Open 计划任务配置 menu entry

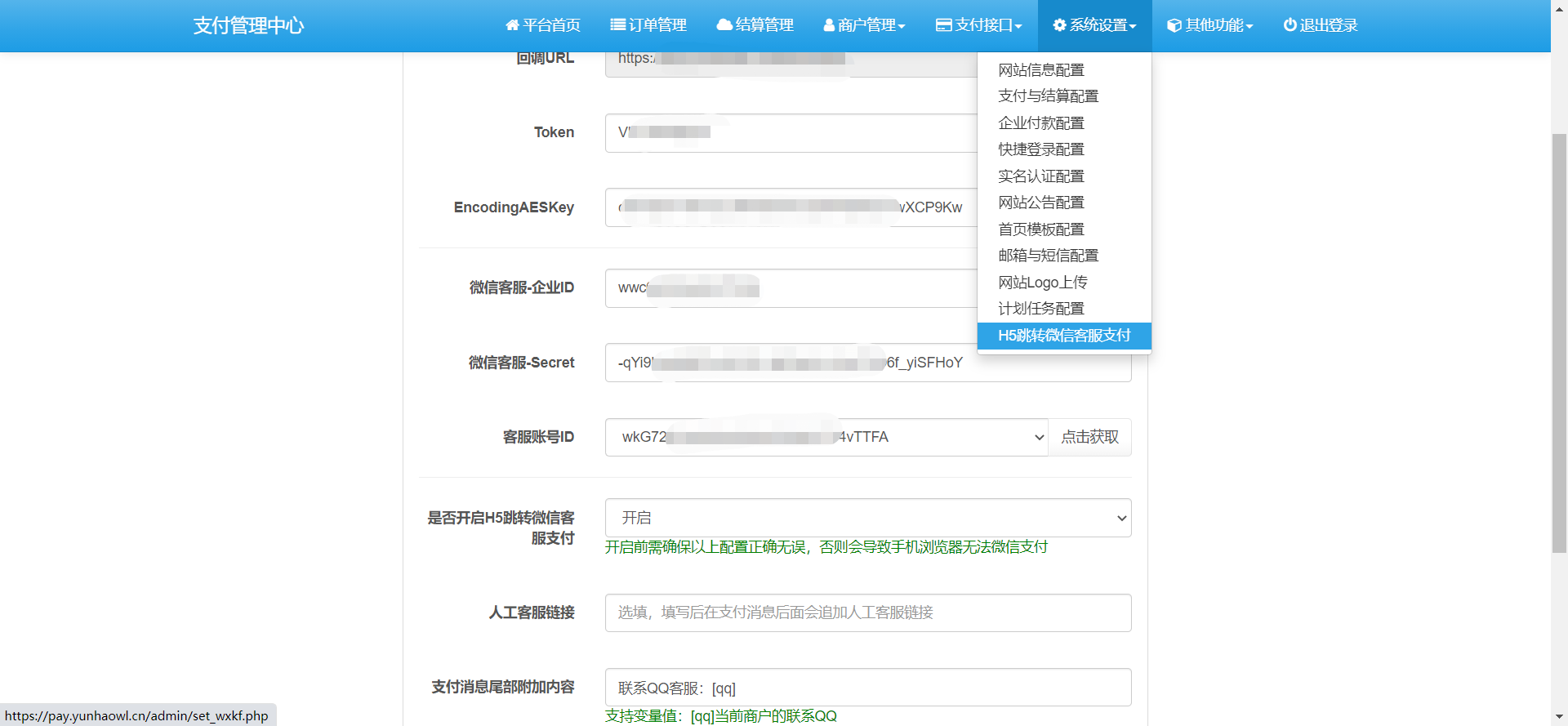1041,309
